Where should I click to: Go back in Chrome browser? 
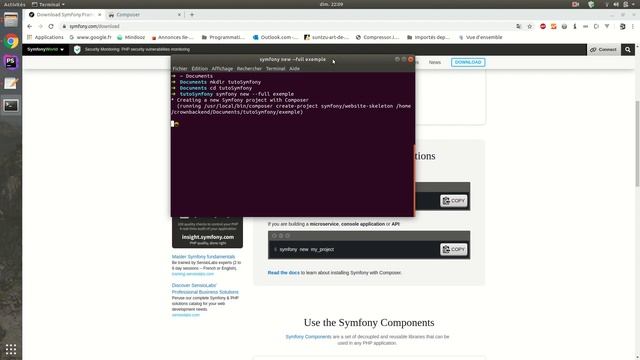[x=29, y=26]
